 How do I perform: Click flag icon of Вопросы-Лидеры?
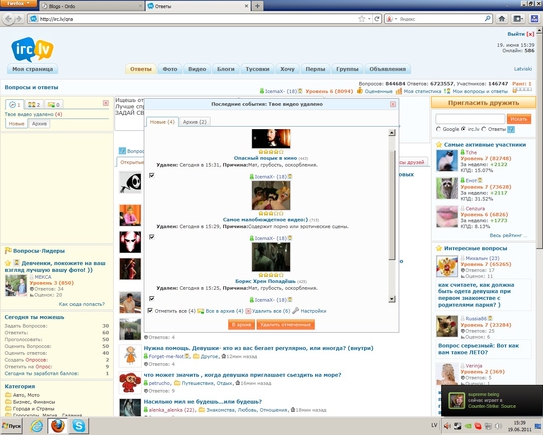8,250
